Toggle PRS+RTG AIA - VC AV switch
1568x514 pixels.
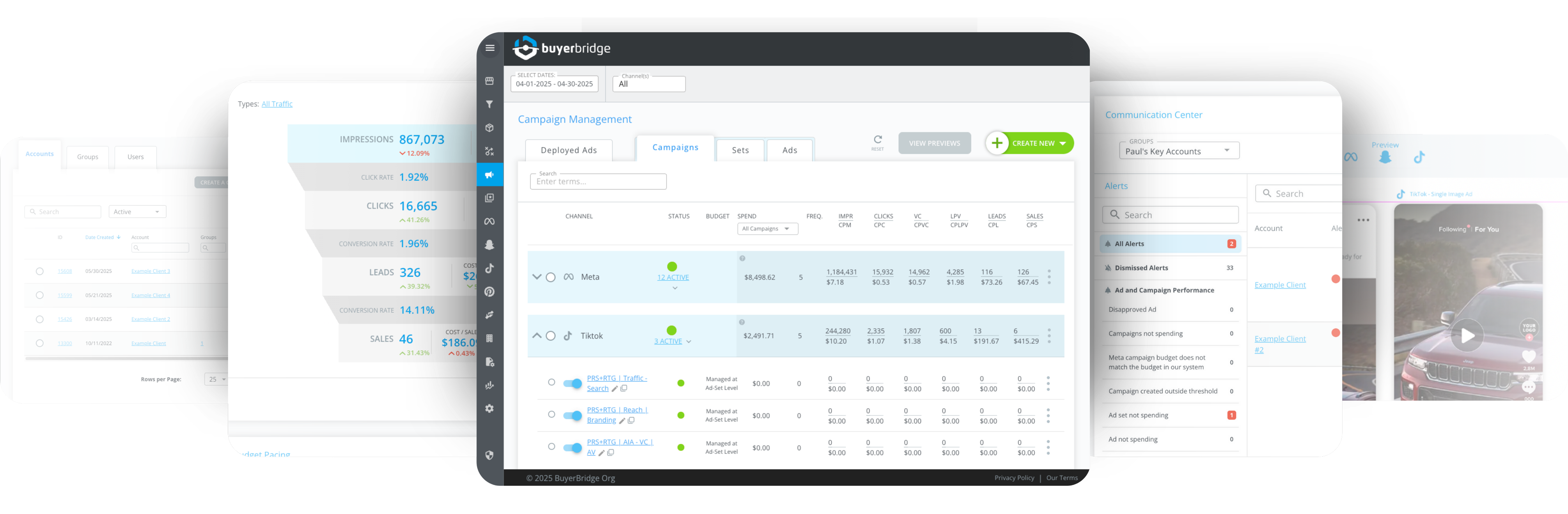[572, 448]
